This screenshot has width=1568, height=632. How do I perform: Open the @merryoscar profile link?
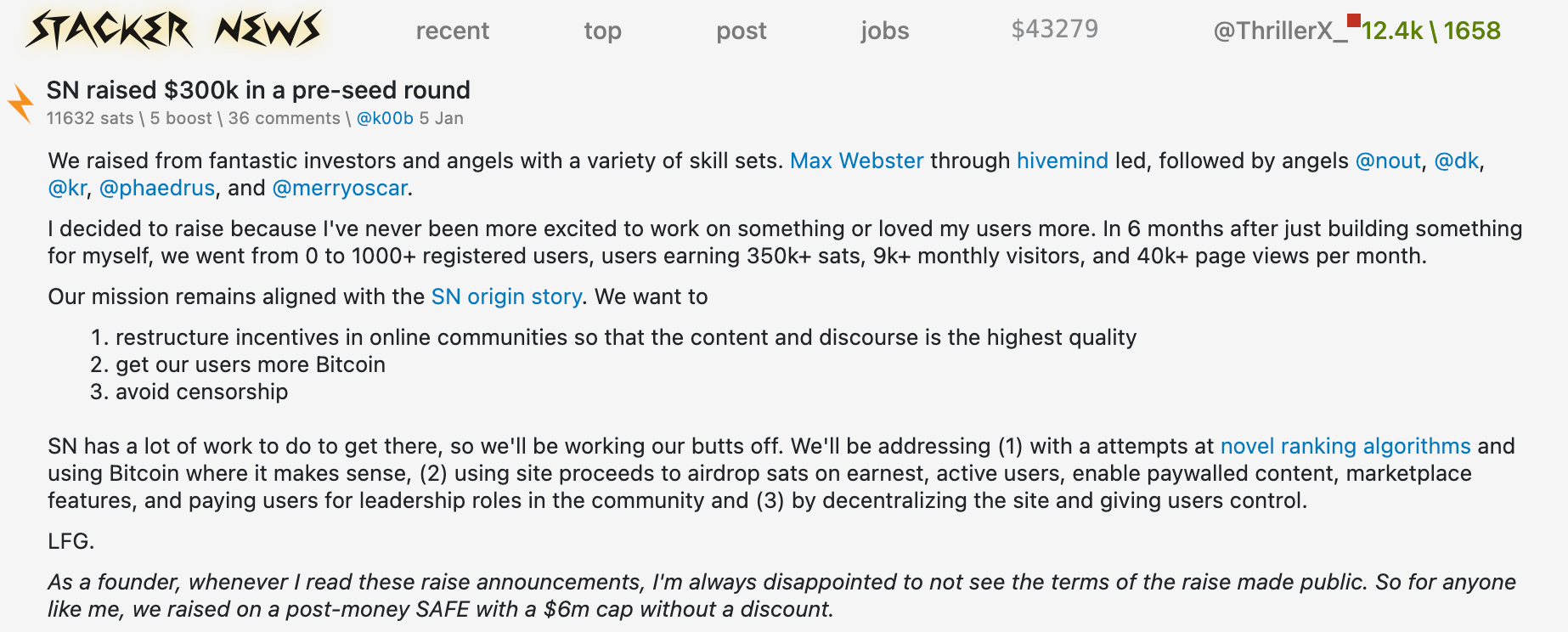click(340, 188)
